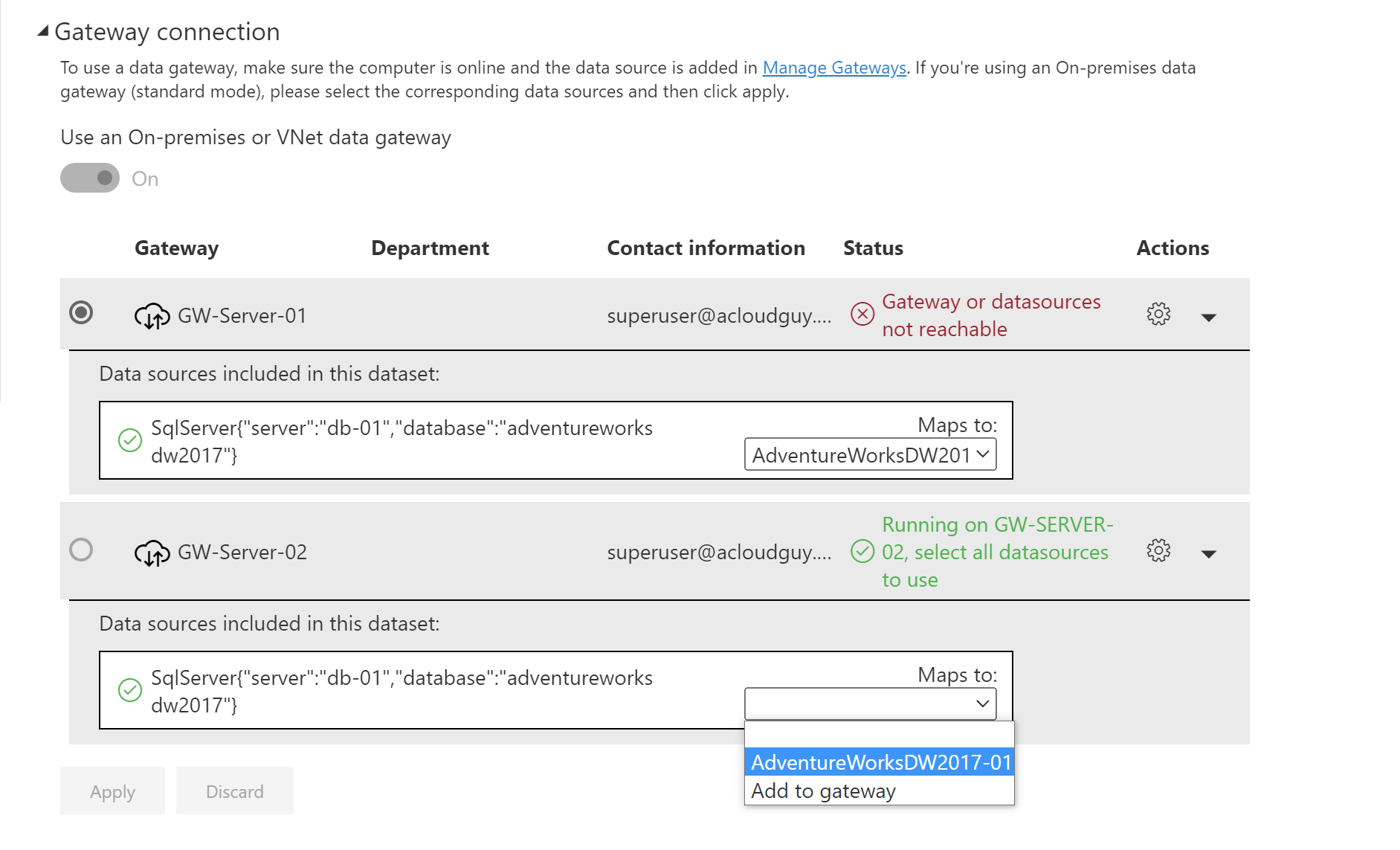Open settings gear for GW-Server-01
Viewport: 1400px width, 850px height.
pos(1158,314)
